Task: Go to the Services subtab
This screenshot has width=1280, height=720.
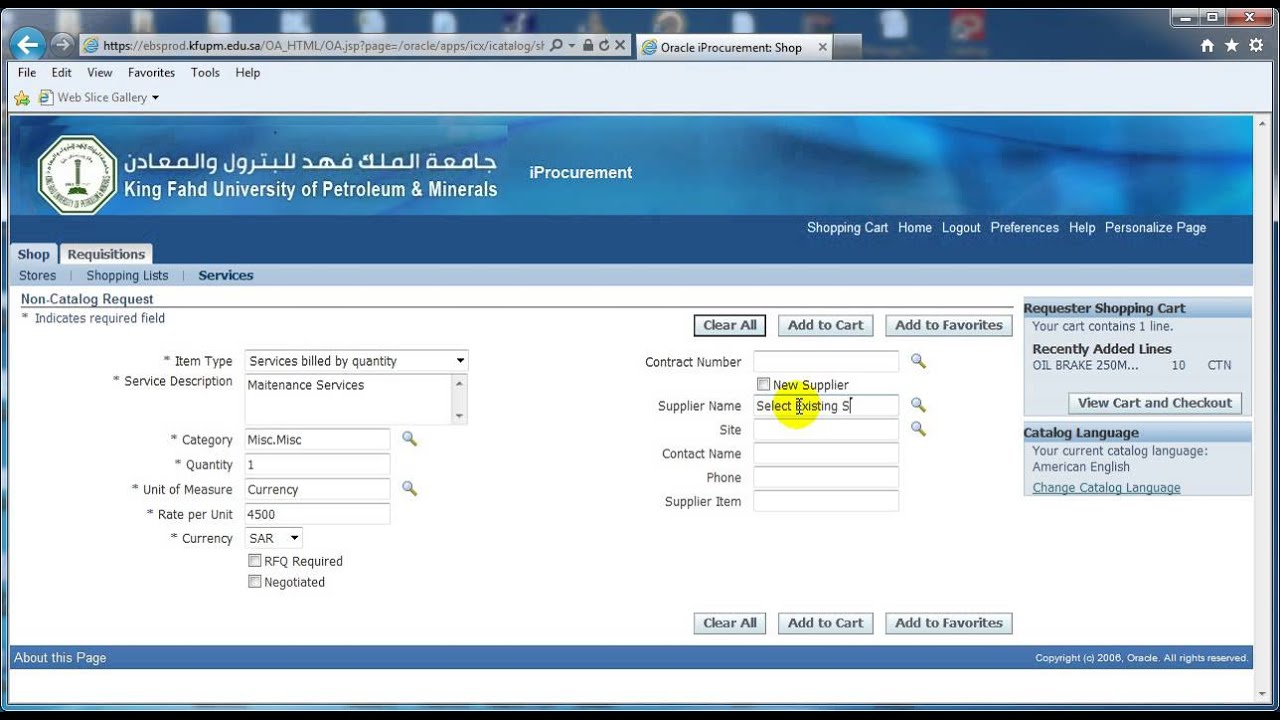Action: pos(226,275)
